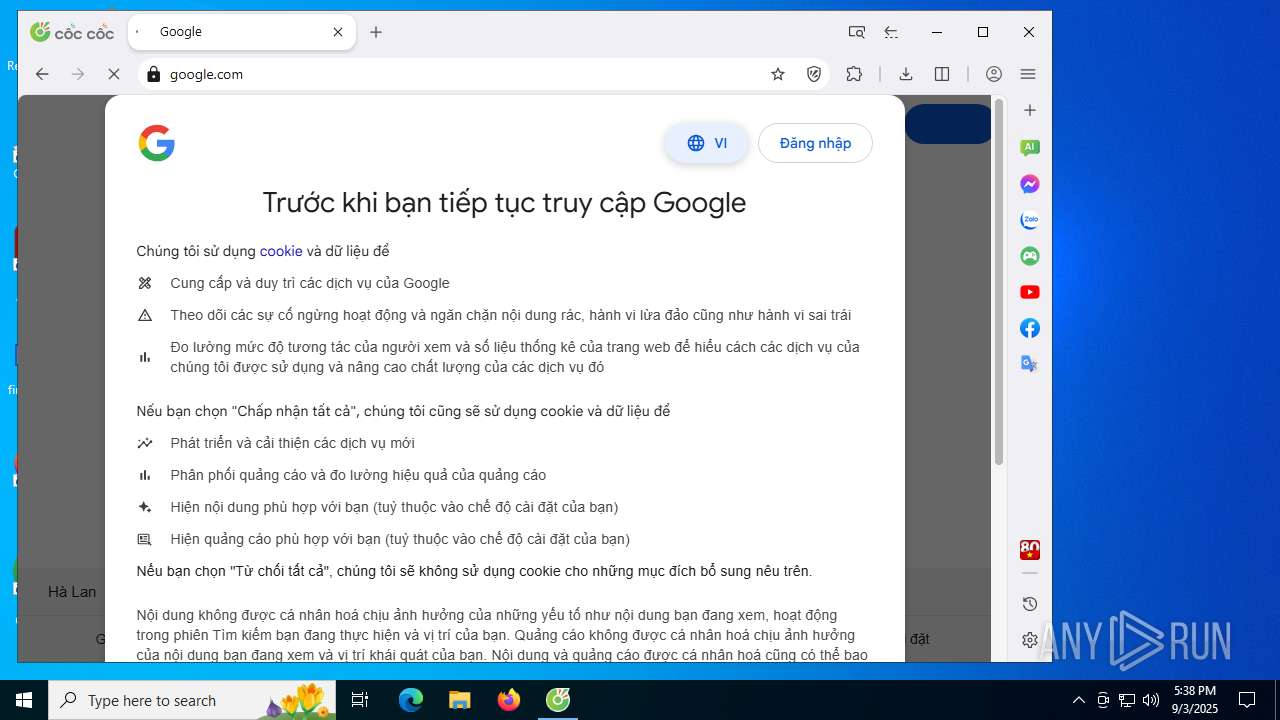Image resolution: width=1280 pixels, height=720 pixels.
Task: Click the Cốc Cốc taskbar icon
Action: tap(558, 700)
